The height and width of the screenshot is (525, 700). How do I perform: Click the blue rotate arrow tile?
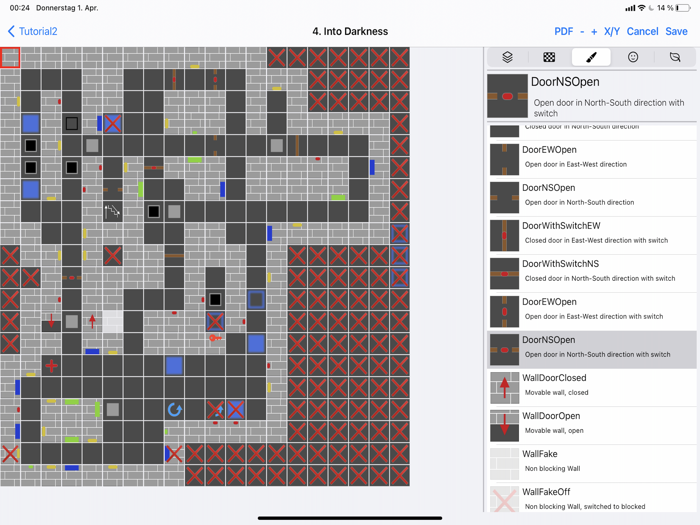coord(174,409)
